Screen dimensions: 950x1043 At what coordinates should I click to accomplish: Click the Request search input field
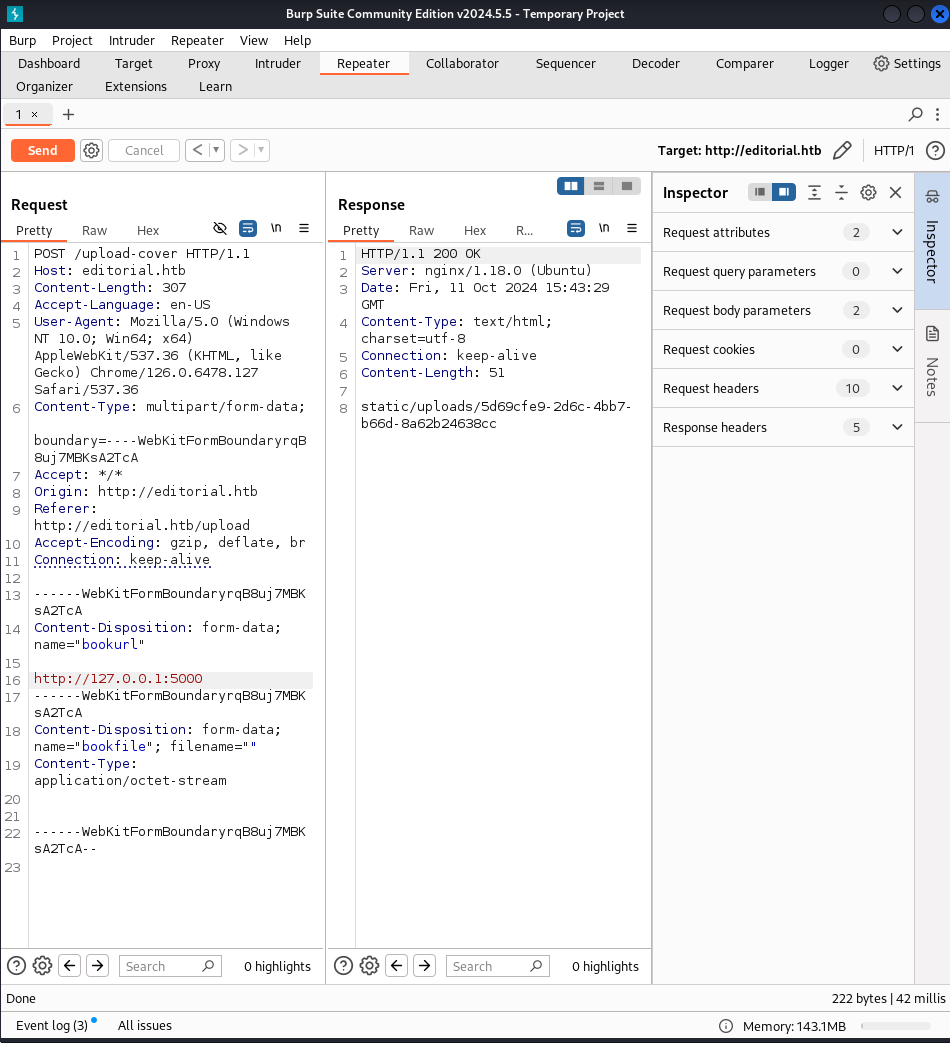pos(170,966)
